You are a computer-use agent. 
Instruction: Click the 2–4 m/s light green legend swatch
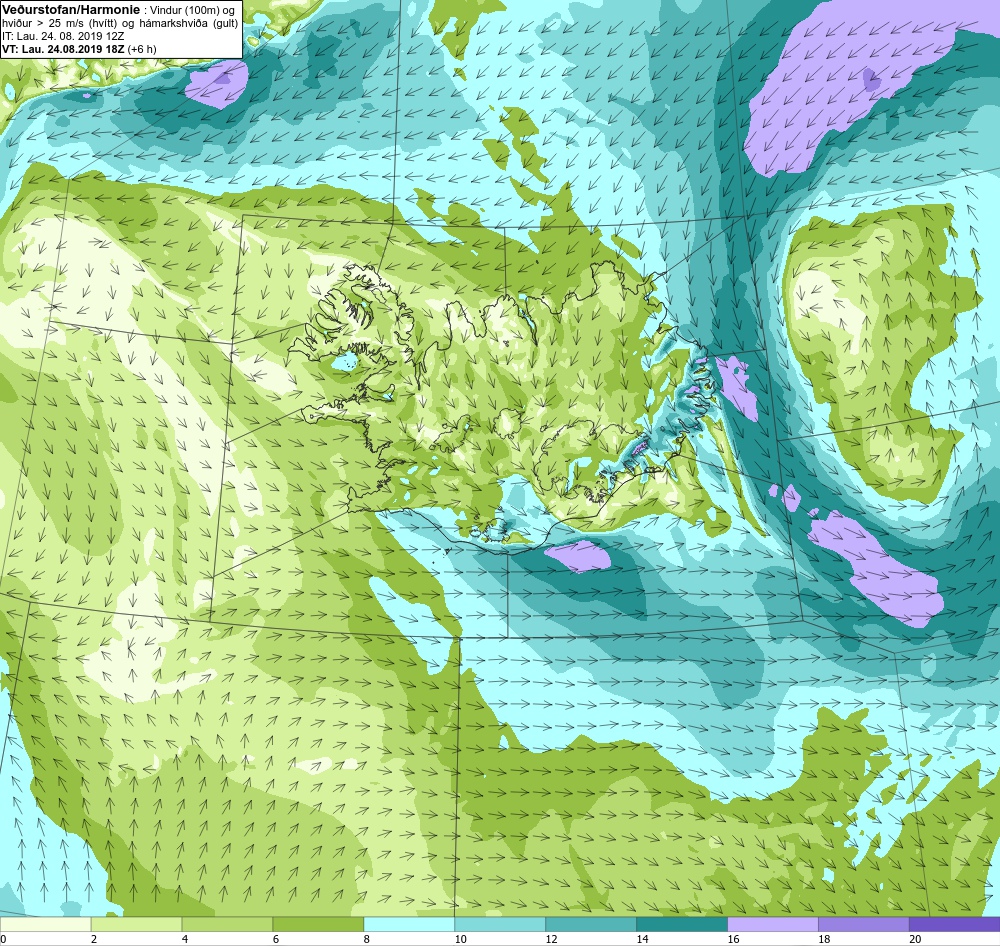[136, 924]
